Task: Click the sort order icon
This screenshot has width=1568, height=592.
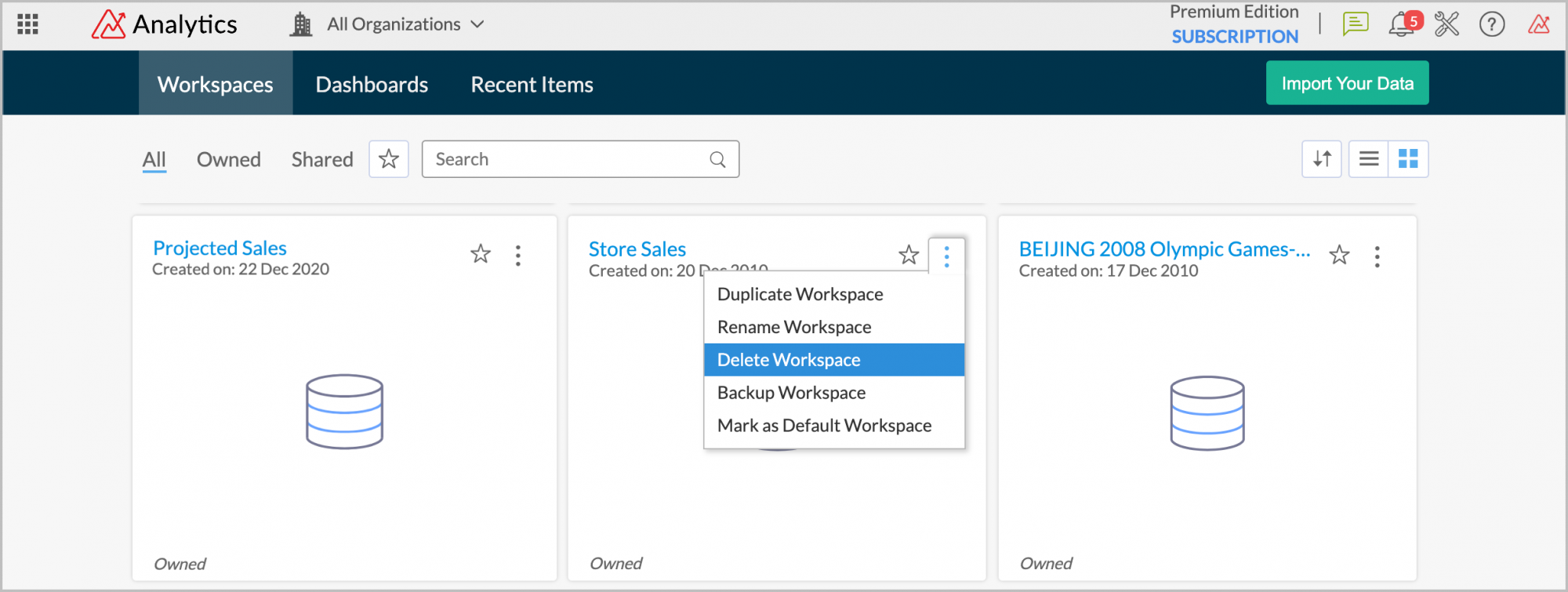Action: click(1322, 159)
